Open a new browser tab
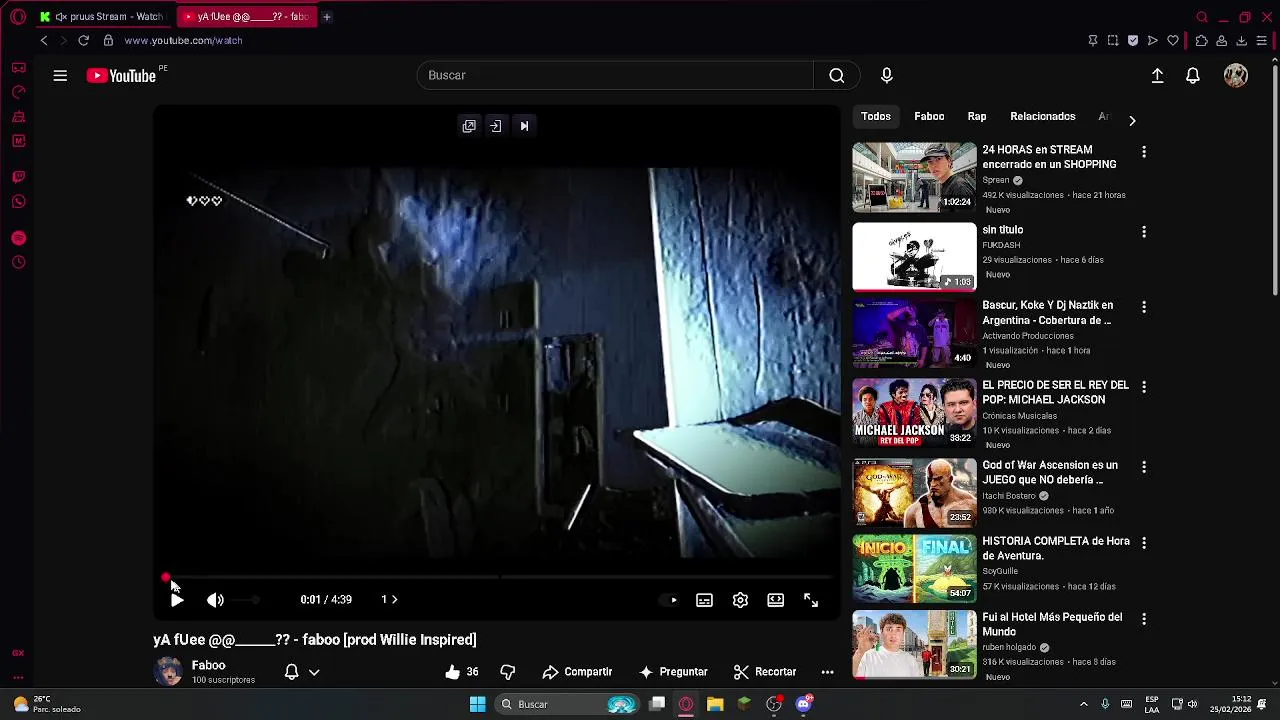This screenshot has height=720, width=1280. click(326, 17)
